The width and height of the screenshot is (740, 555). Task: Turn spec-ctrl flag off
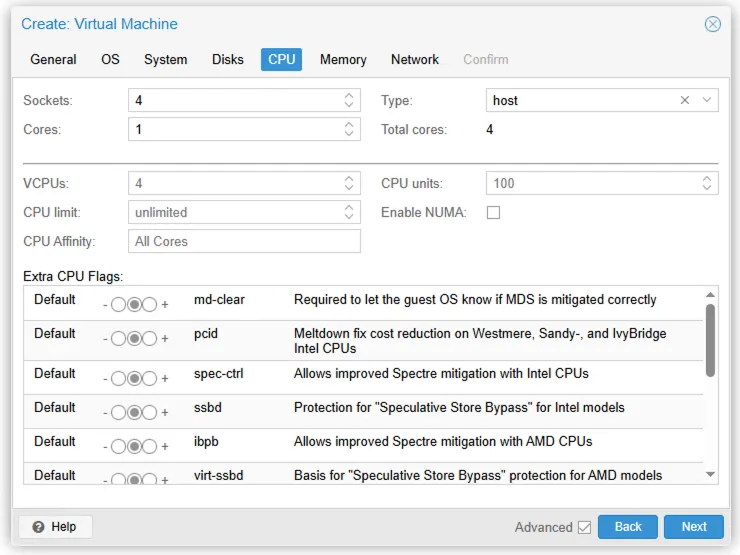(118, 378)
